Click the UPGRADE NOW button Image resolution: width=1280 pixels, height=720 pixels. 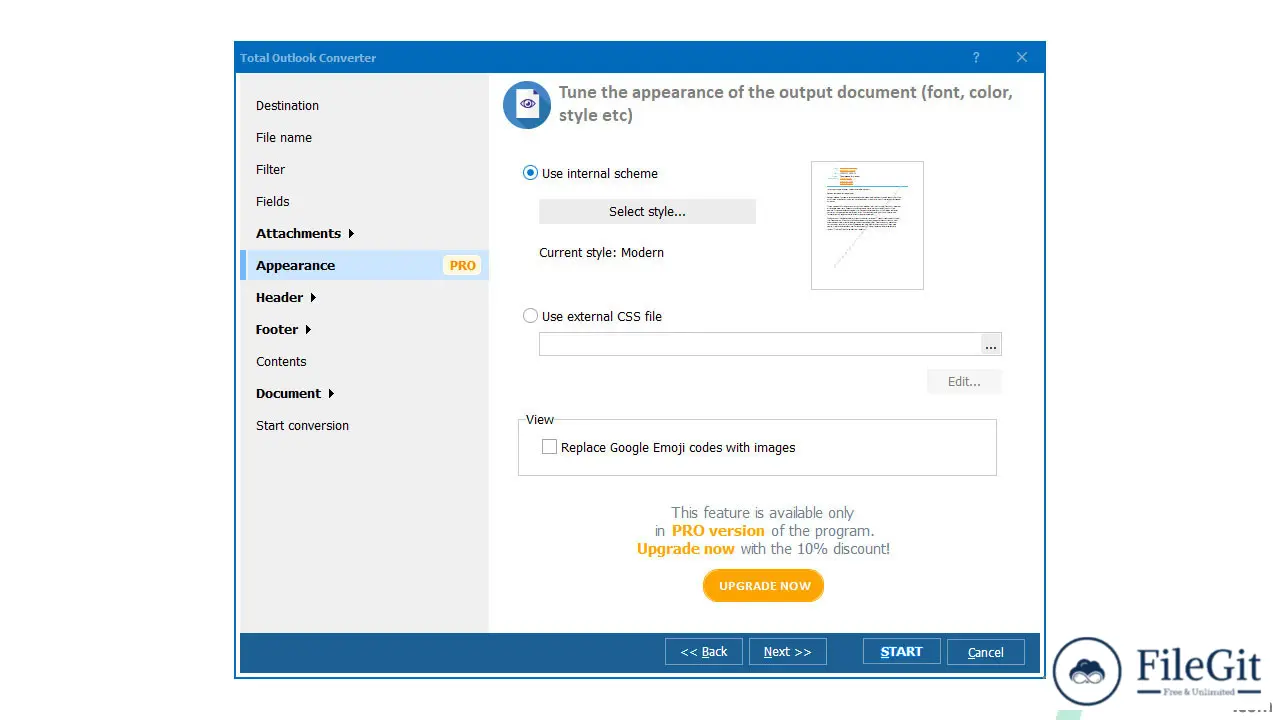point(764,586)
